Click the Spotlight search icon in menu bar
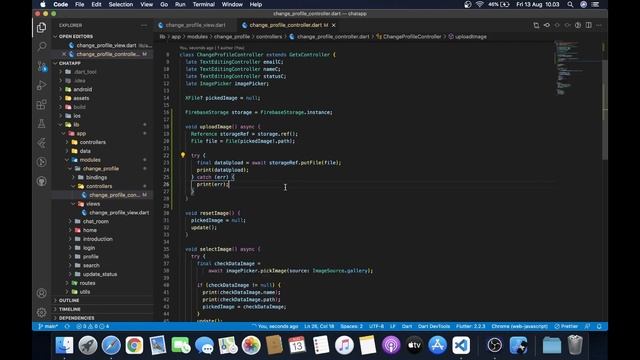 pos(570,4)
